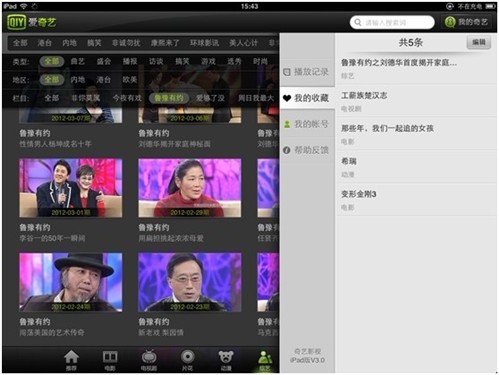Open the 电视剧 TV icon in bottom bar

[x=149, y=360]
